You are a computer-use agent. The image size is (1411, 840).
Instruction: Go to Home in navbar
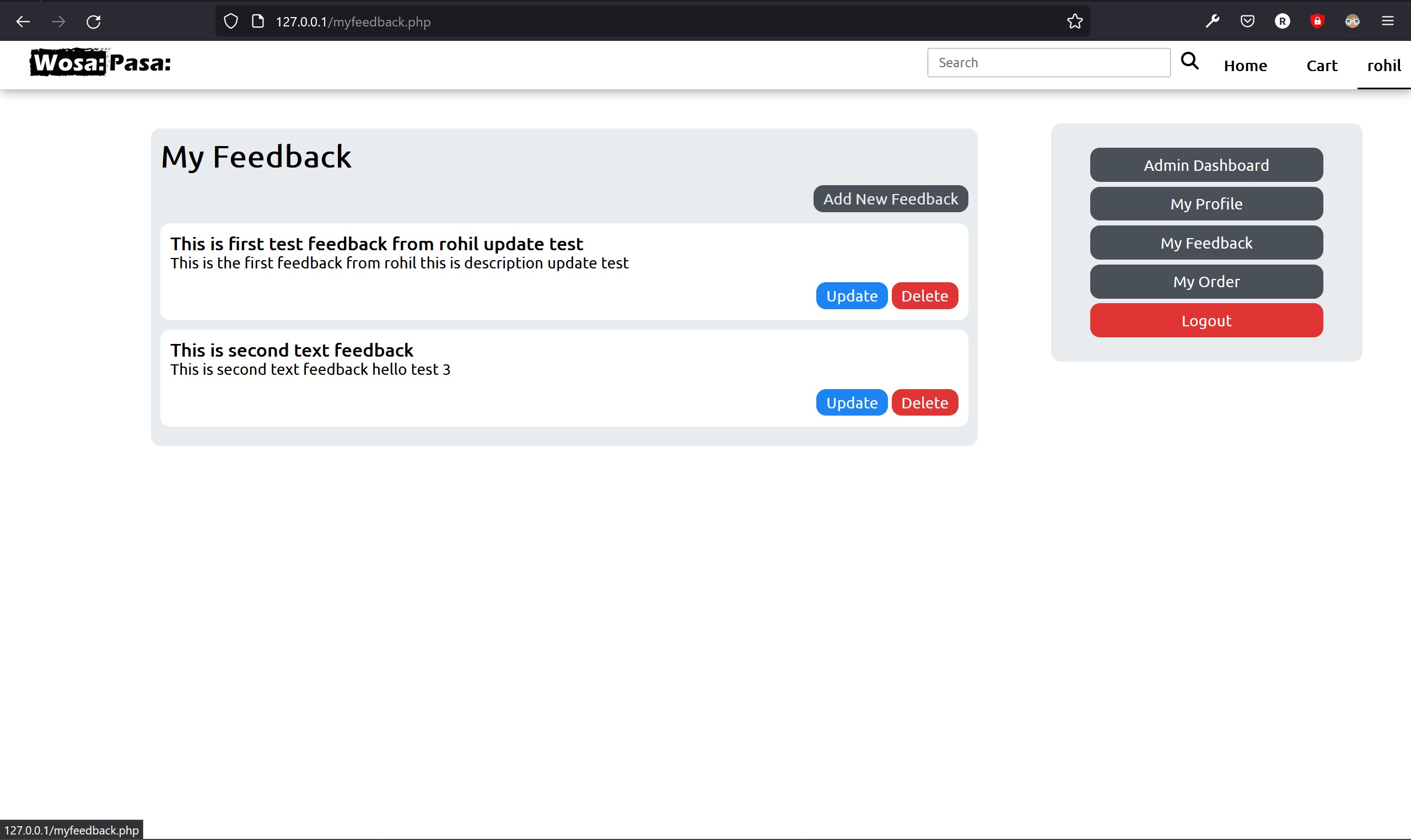click(x=1245, y=66)
